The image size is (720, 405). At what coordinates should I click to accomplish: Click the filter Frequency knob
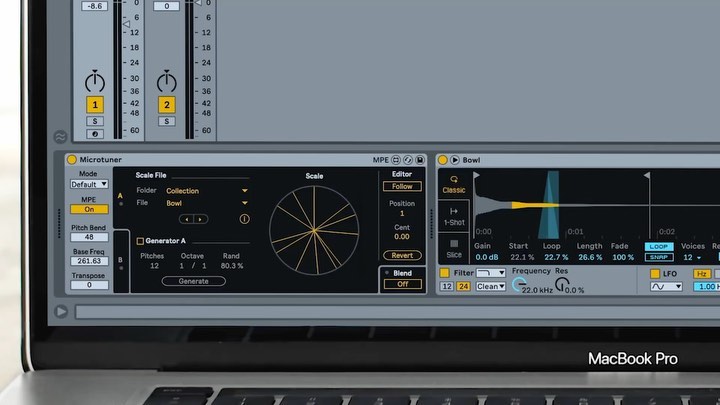pyautogui.click(x=519, y=286)
